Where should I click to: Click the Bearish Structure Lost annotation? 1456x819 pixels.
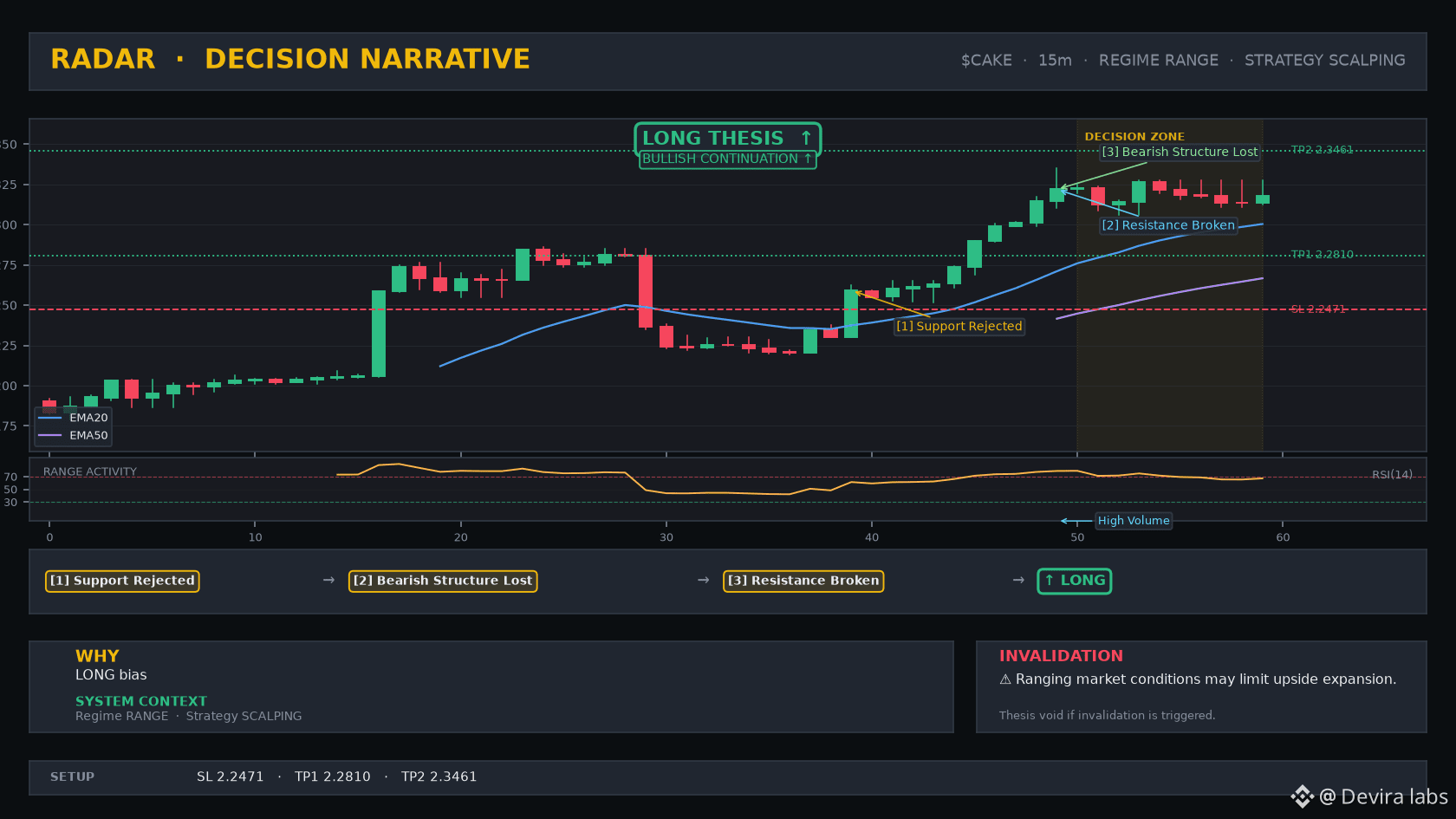[x=1180, y=152]
